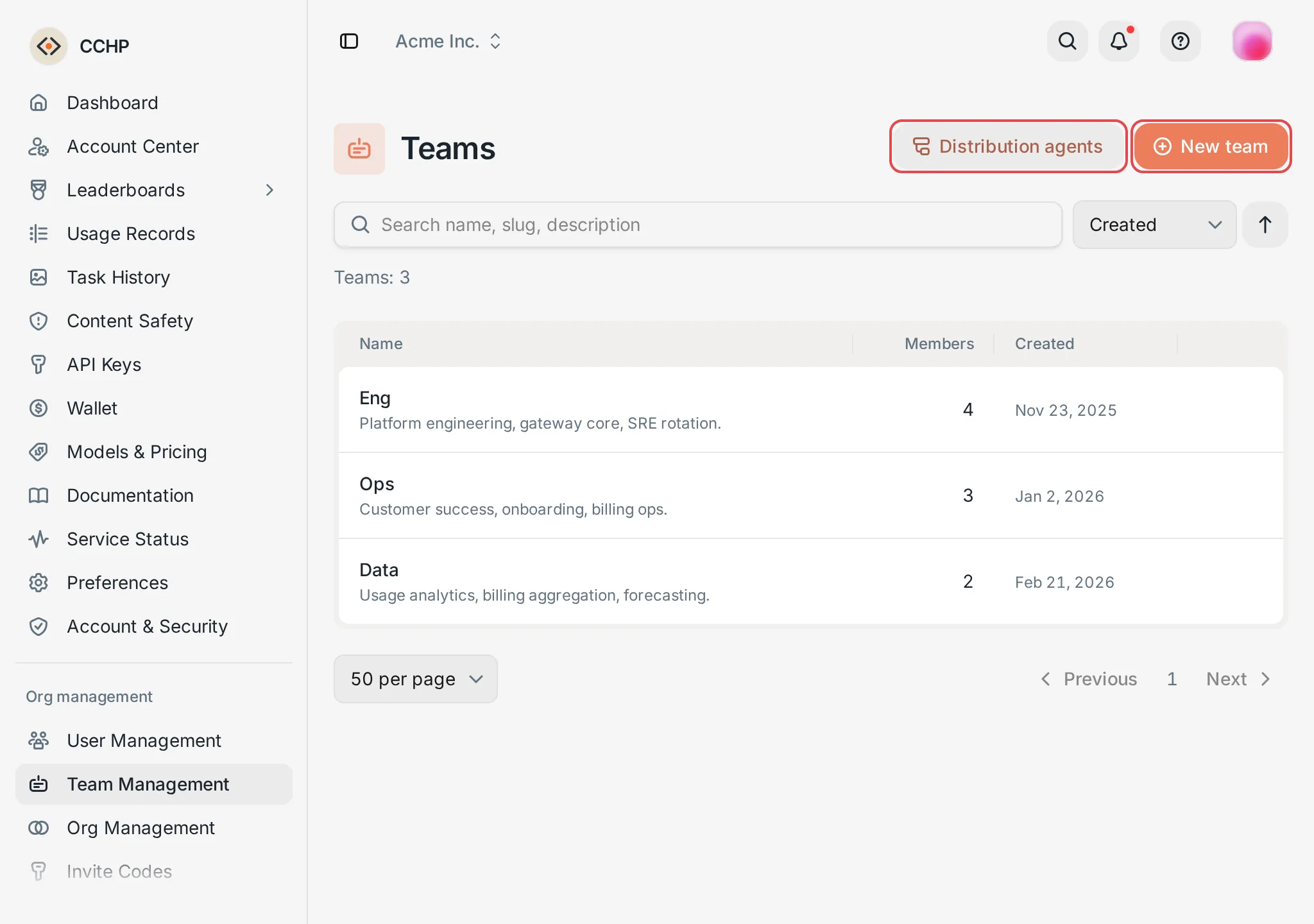The width and height of the screenshot is (1314, 924).
Task: Open the Ops team row
Action: [x=811, y=495]
